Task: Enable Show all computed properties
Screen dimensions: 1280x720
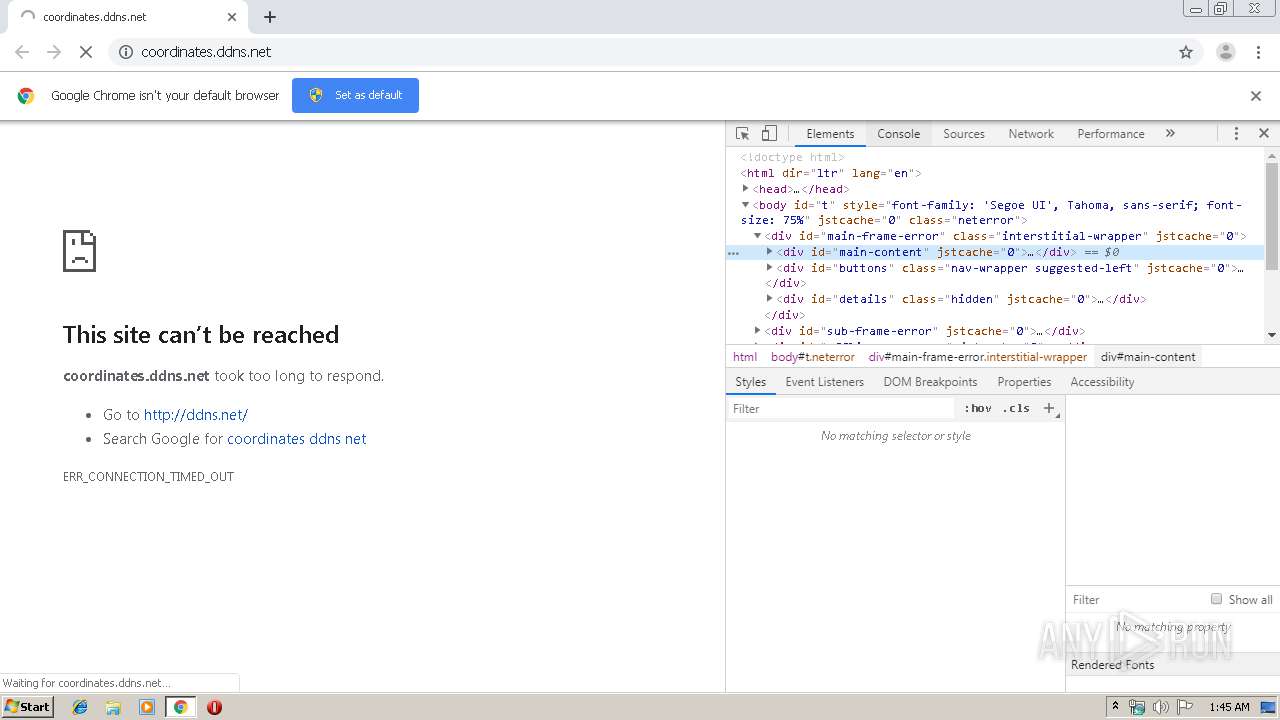Action: 1216,599
